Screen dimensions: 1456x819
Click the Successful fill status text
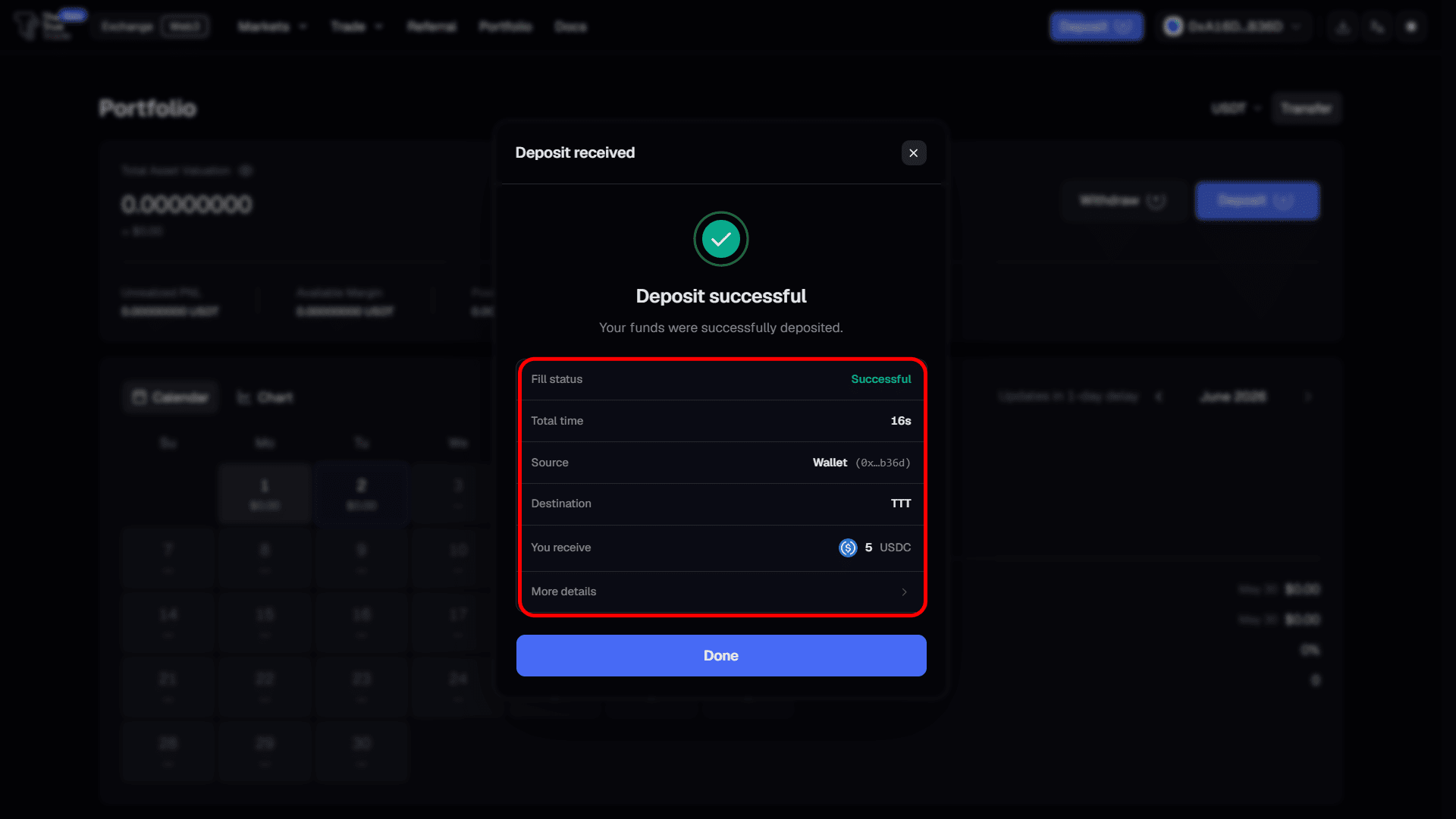pos(880,379)
